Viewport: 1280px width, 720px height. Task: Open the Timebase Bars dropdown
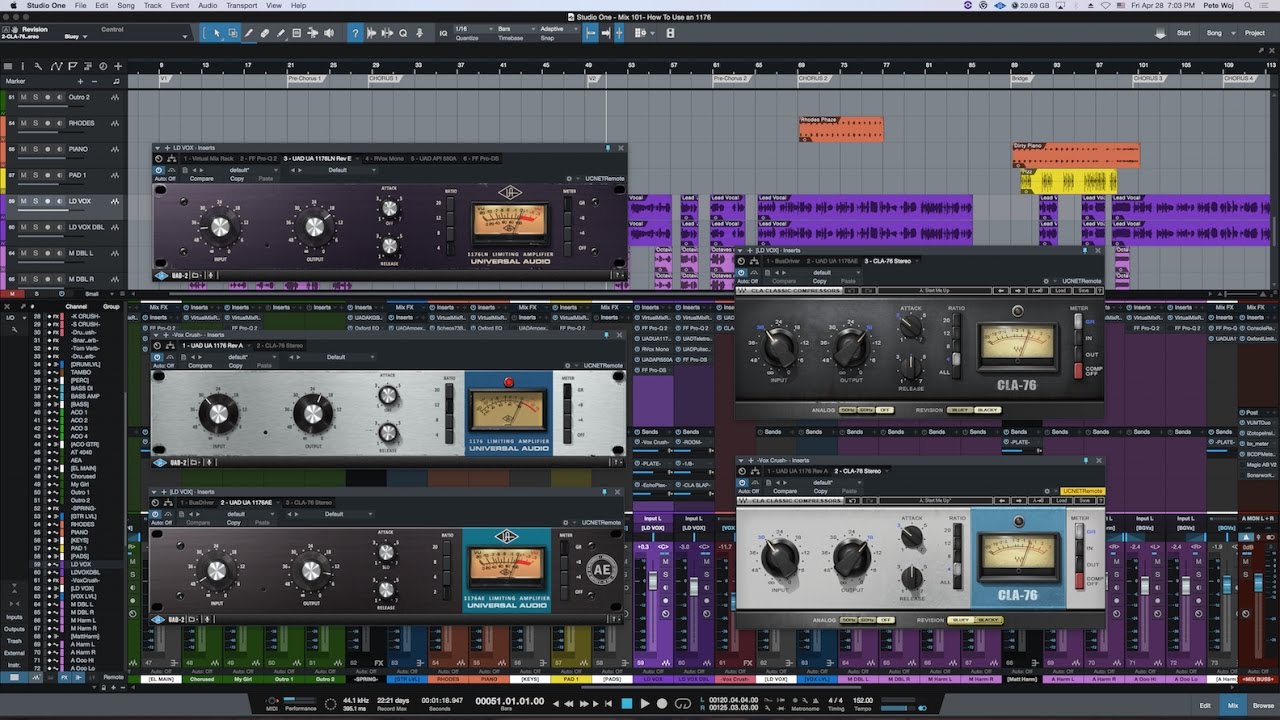(x=515, y=29)
